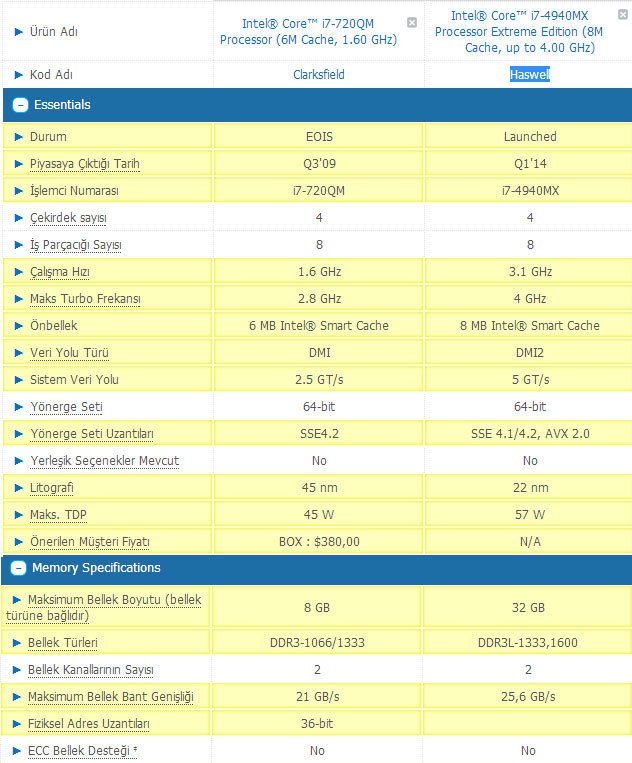
Task: Open the Piyasaya Çıktığı Tarih definition
Action: point(85,164)
